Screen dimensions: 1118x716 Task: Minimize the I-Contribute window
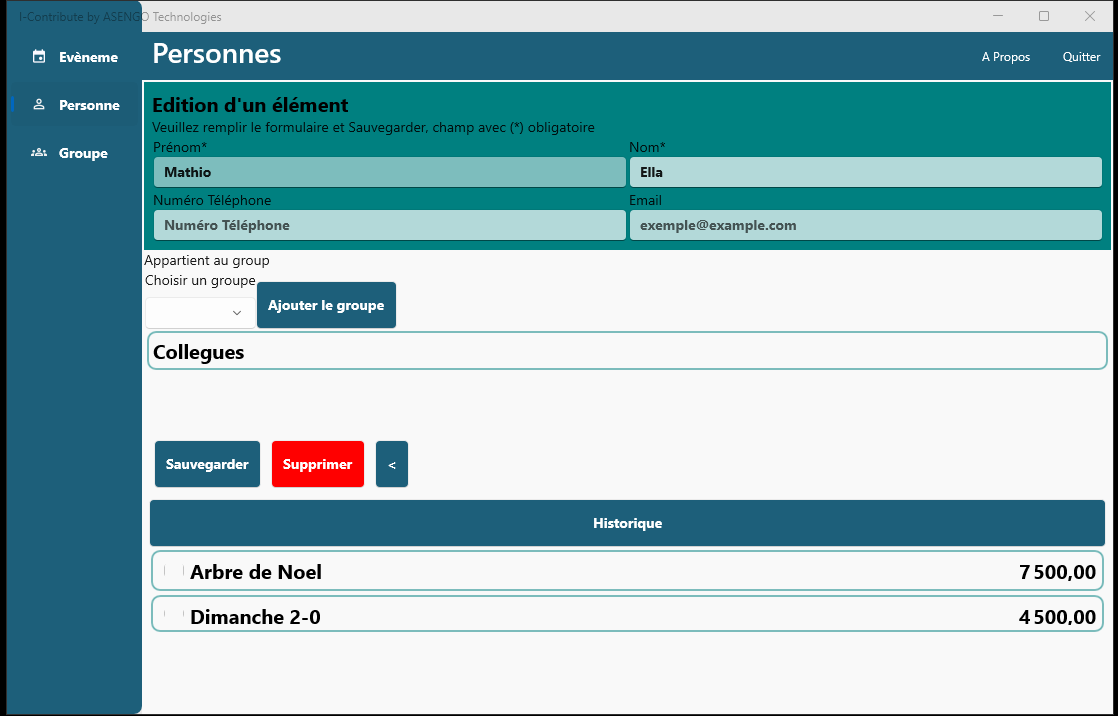(998, 16)
